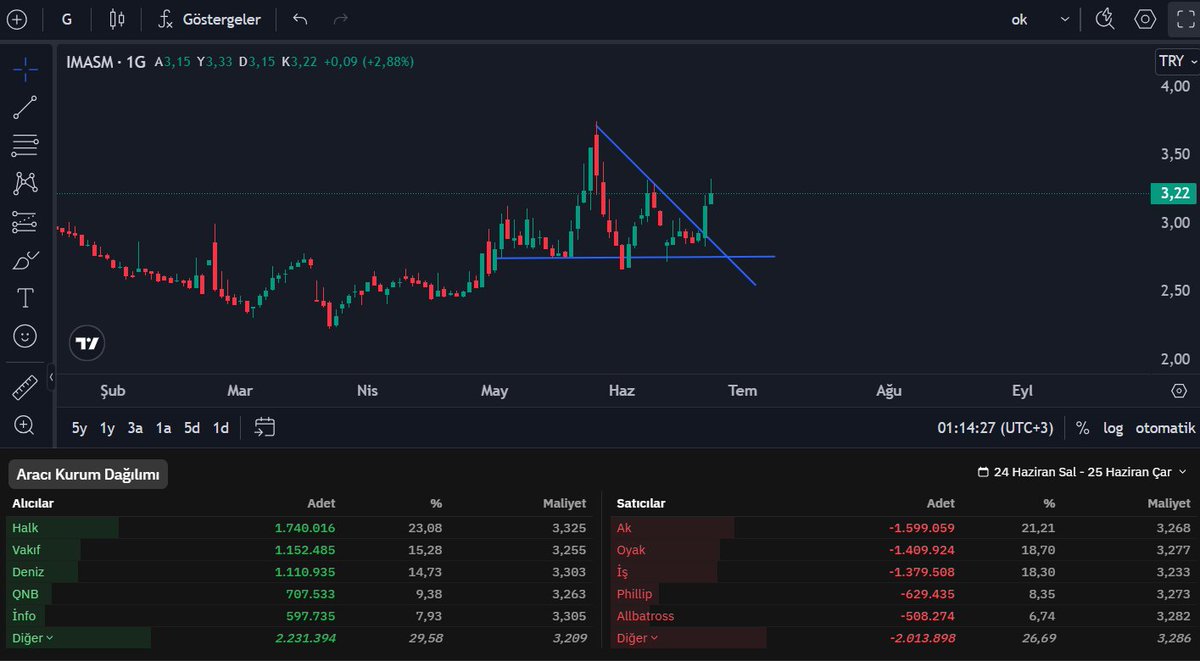Collapse the drawing toolbar with arrow
Image resolution: width=1200 pixels, height=661 pixels.
[x=52, y=377]
